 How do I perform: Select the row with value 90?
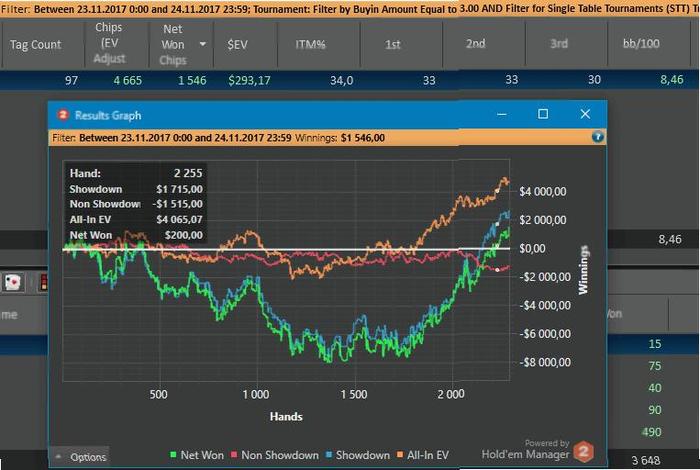coord(654,410)
